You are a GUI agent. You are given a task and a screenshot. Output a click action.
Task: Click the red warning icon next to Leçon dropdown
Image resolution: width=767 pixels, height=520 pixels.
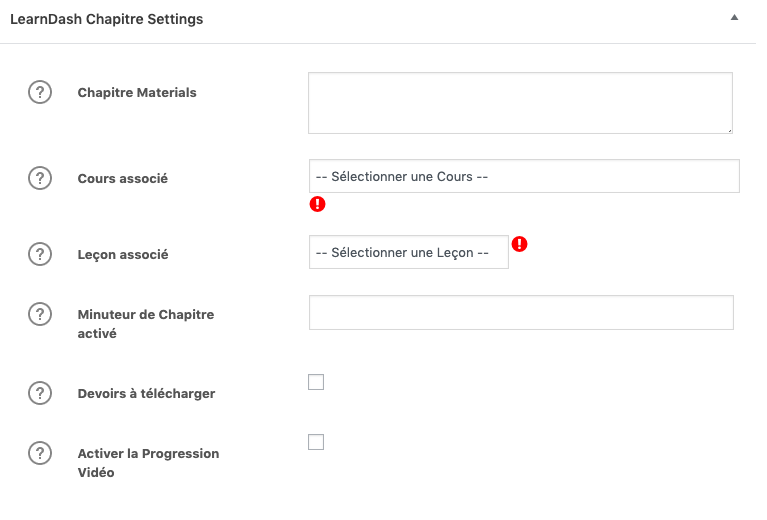pyautogui.click(x=519, y=244)
